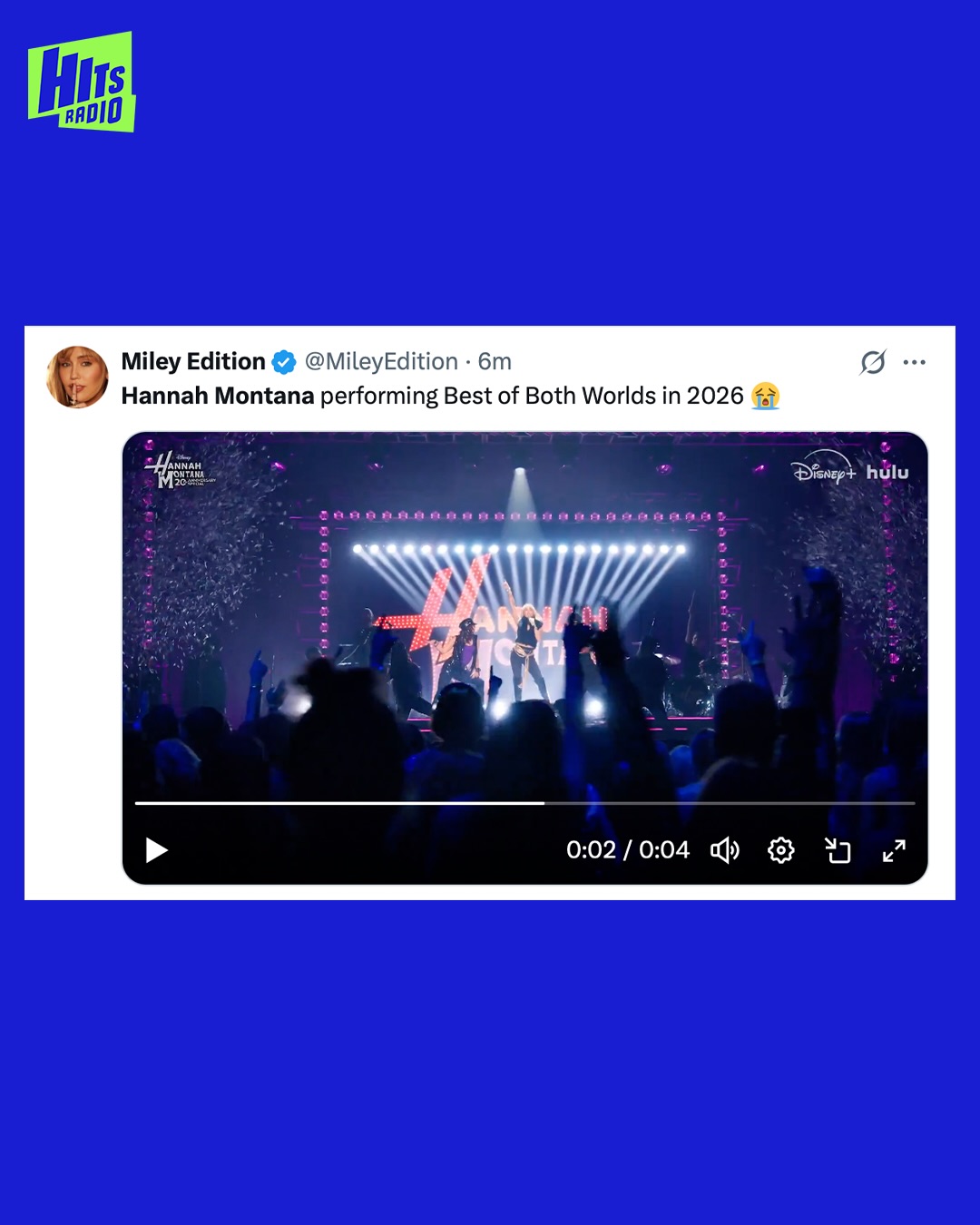This screenshot has width=980, height=1225.
Task: Enter fullscreen video mode
Action: (894, 850)
